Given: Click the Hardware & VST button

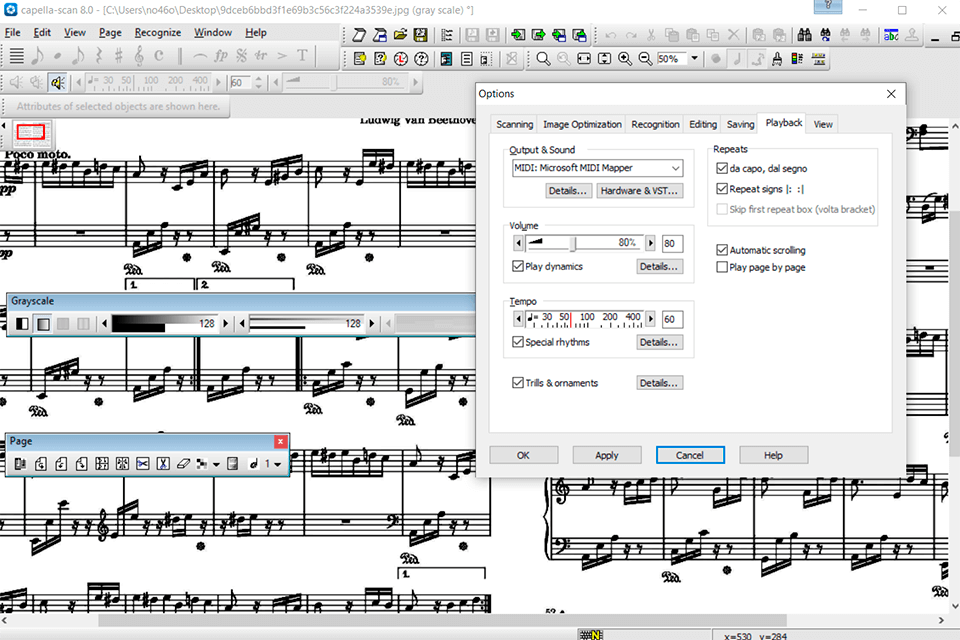Looking at the screenshot, I should [x=639, y=191].
